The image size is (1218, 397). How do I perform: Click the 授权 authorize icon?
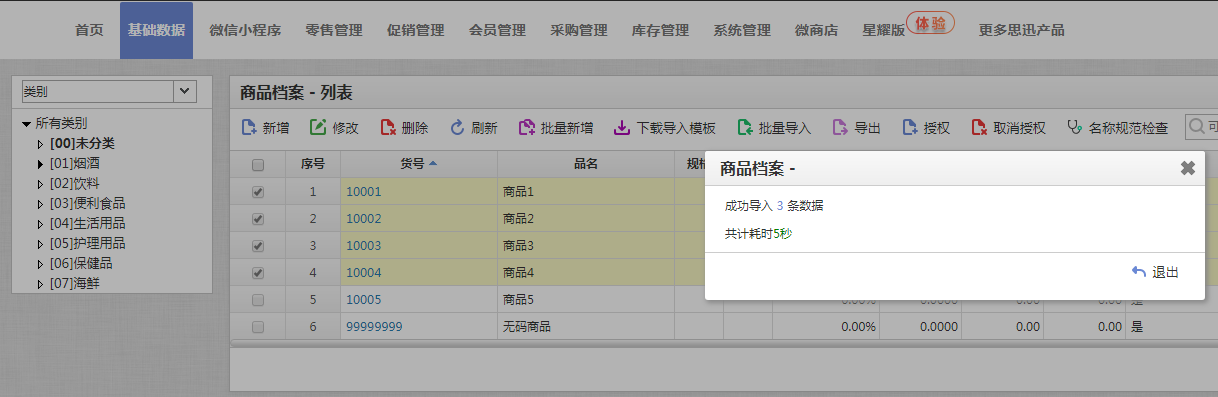click(x=909, y=128)
